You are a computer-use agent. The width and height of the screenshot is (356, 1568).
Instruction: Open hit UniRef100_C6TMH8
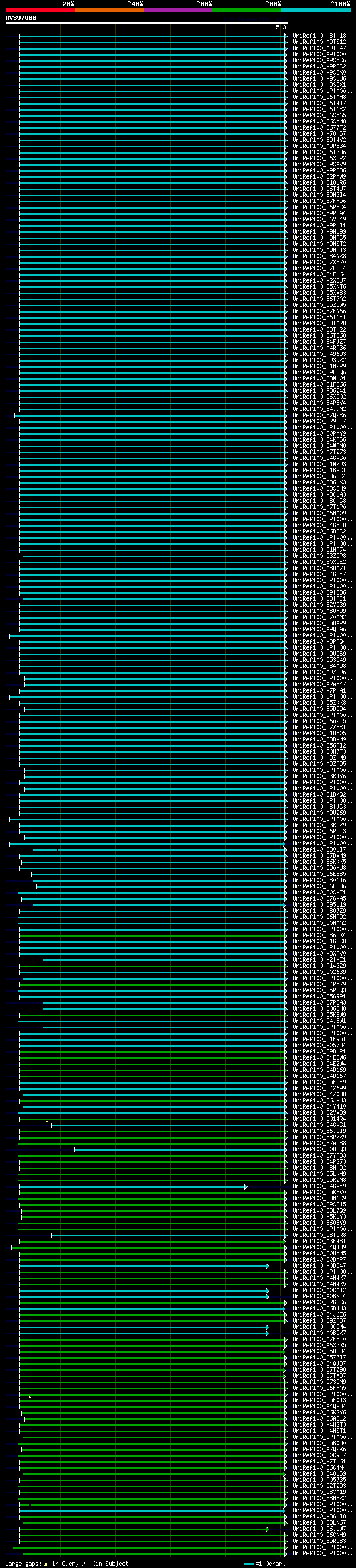319,97
